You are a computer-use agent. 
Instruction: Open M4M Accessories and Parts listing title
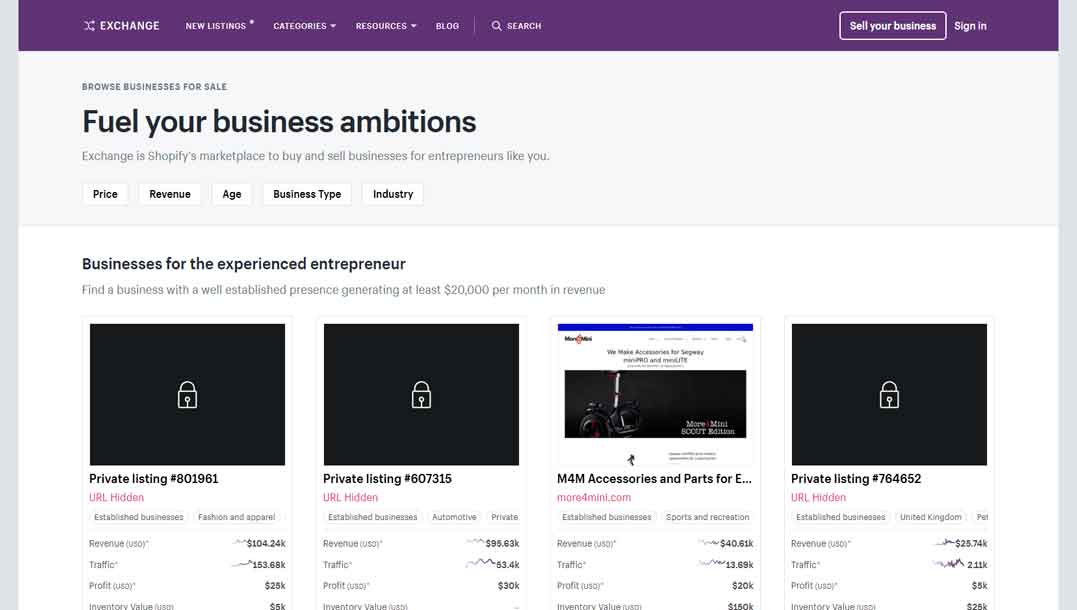(655, 479)
